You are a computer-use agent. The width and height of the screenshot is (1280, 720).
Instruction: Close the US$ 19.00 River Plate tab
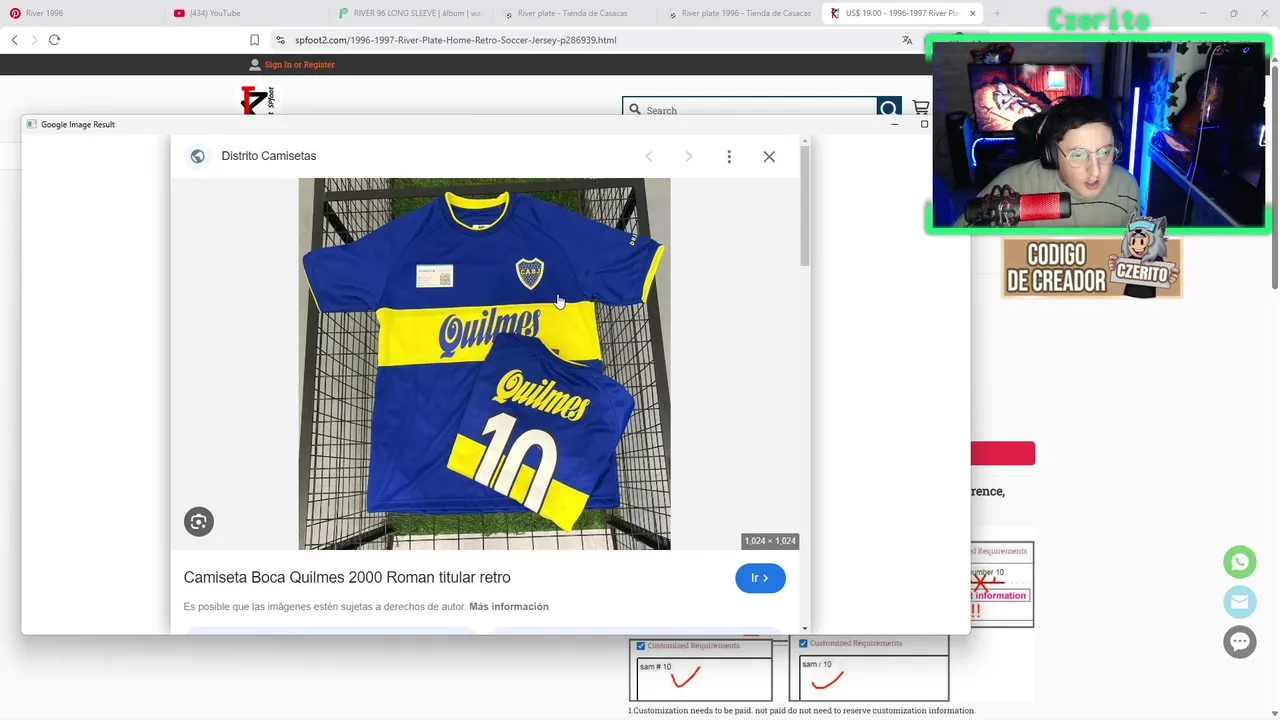(972, 13)
